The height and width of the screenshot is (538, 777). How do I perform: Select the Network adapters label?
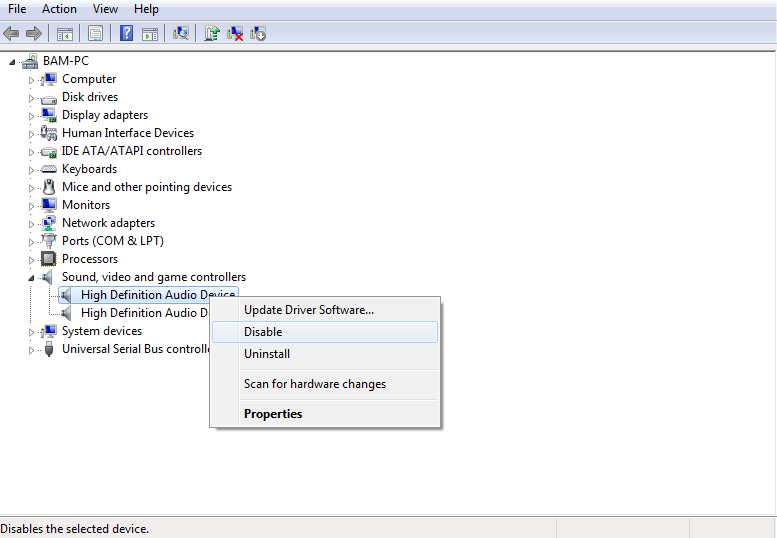108,223
